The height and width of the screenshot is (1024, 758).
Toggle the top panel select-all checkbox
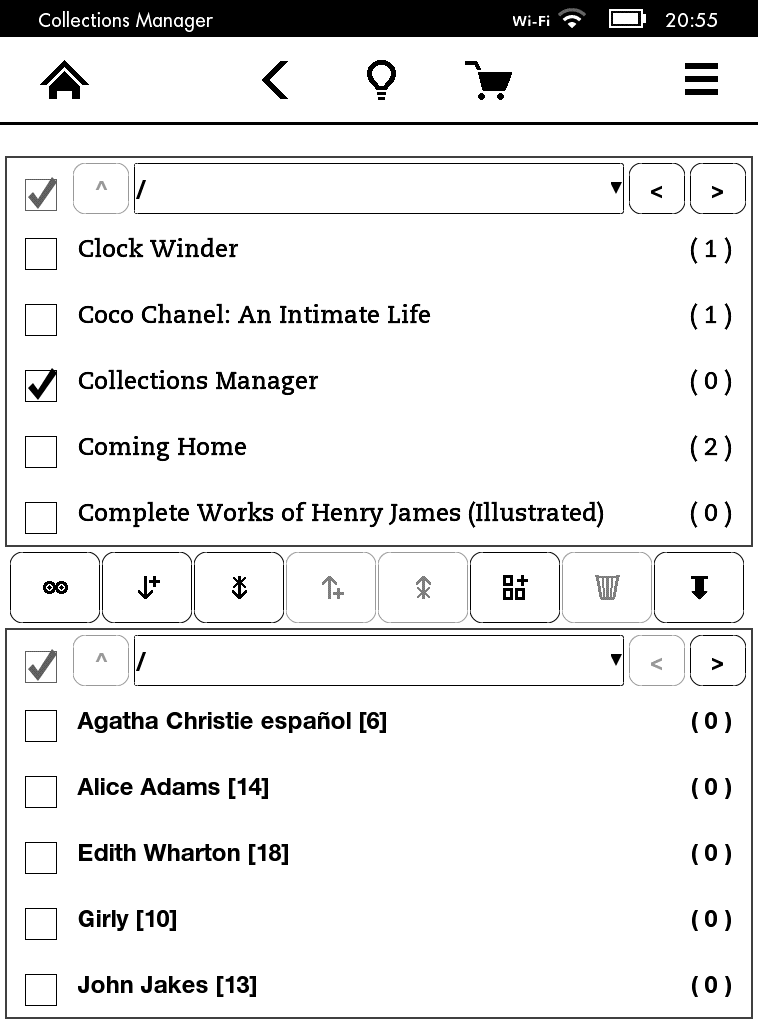[41, 194]
